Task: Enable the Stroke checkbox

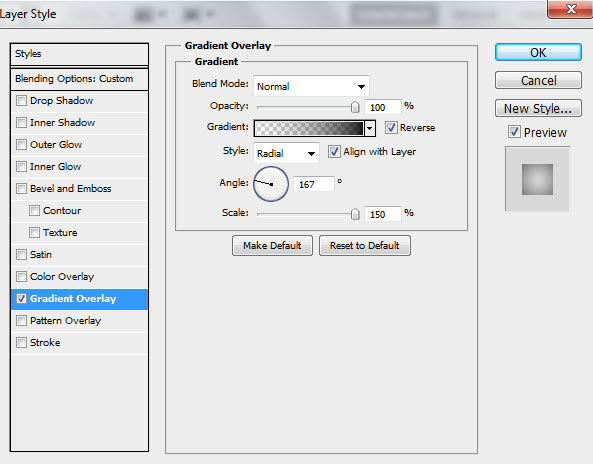Action: pyautogui.click(x=21, y=342)
